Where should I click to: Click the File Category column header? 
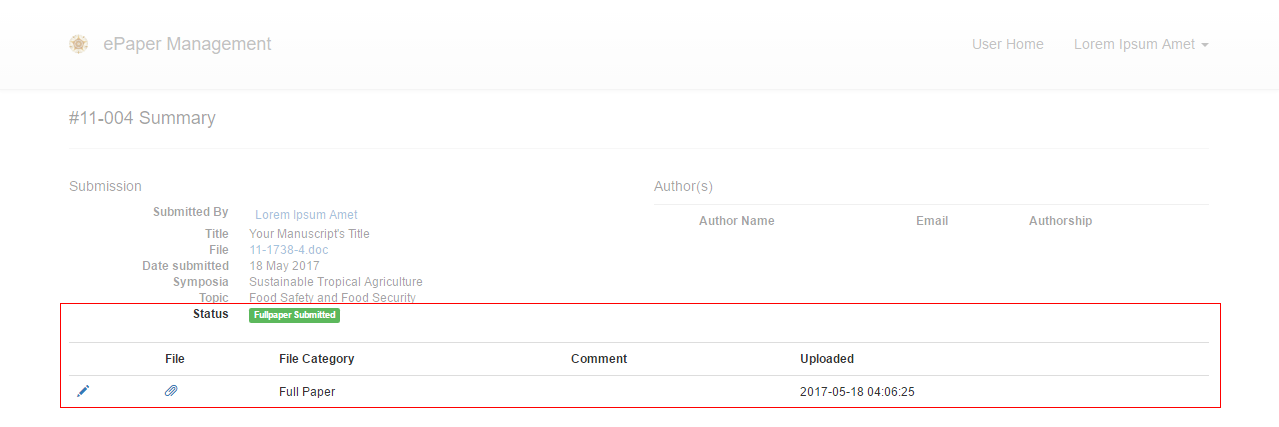pyautogui.click(x=316, y=359)
